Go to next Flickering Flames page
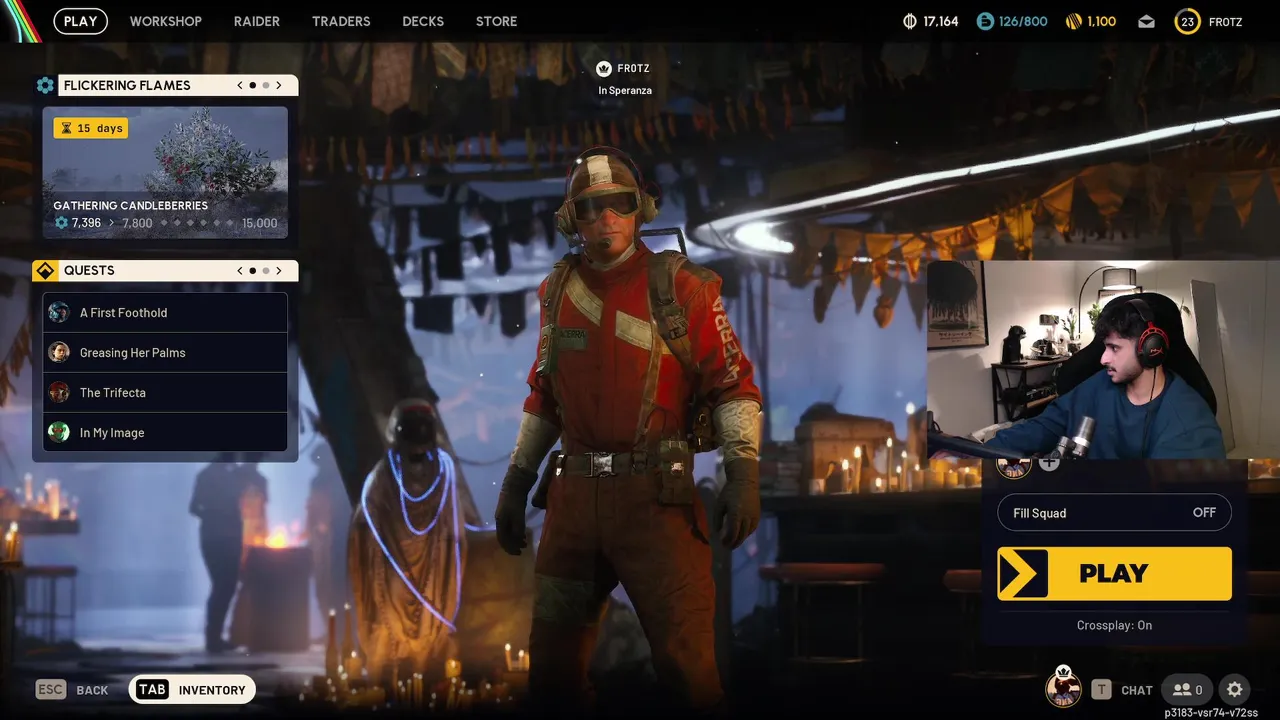The image size is (1280, 720). point(279,85)
